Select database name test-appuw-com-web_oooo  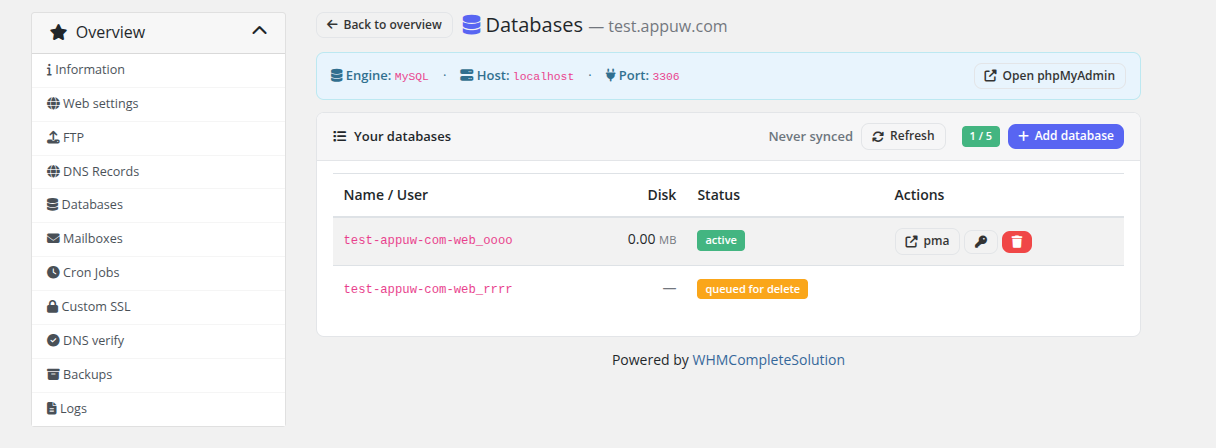[428, 241]
